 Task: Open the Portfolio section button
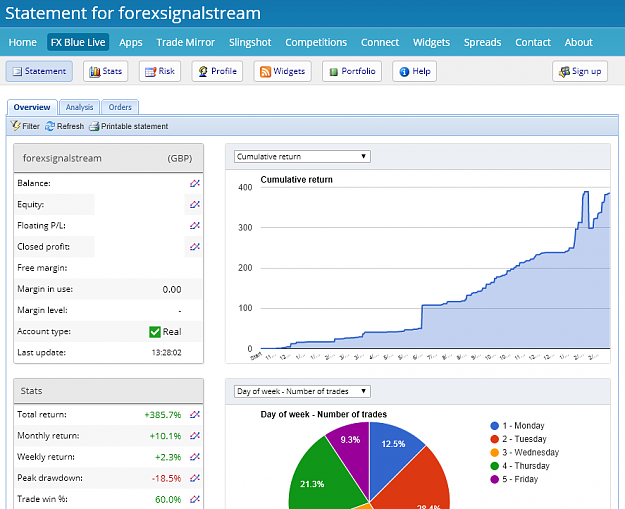click(352, 71)
